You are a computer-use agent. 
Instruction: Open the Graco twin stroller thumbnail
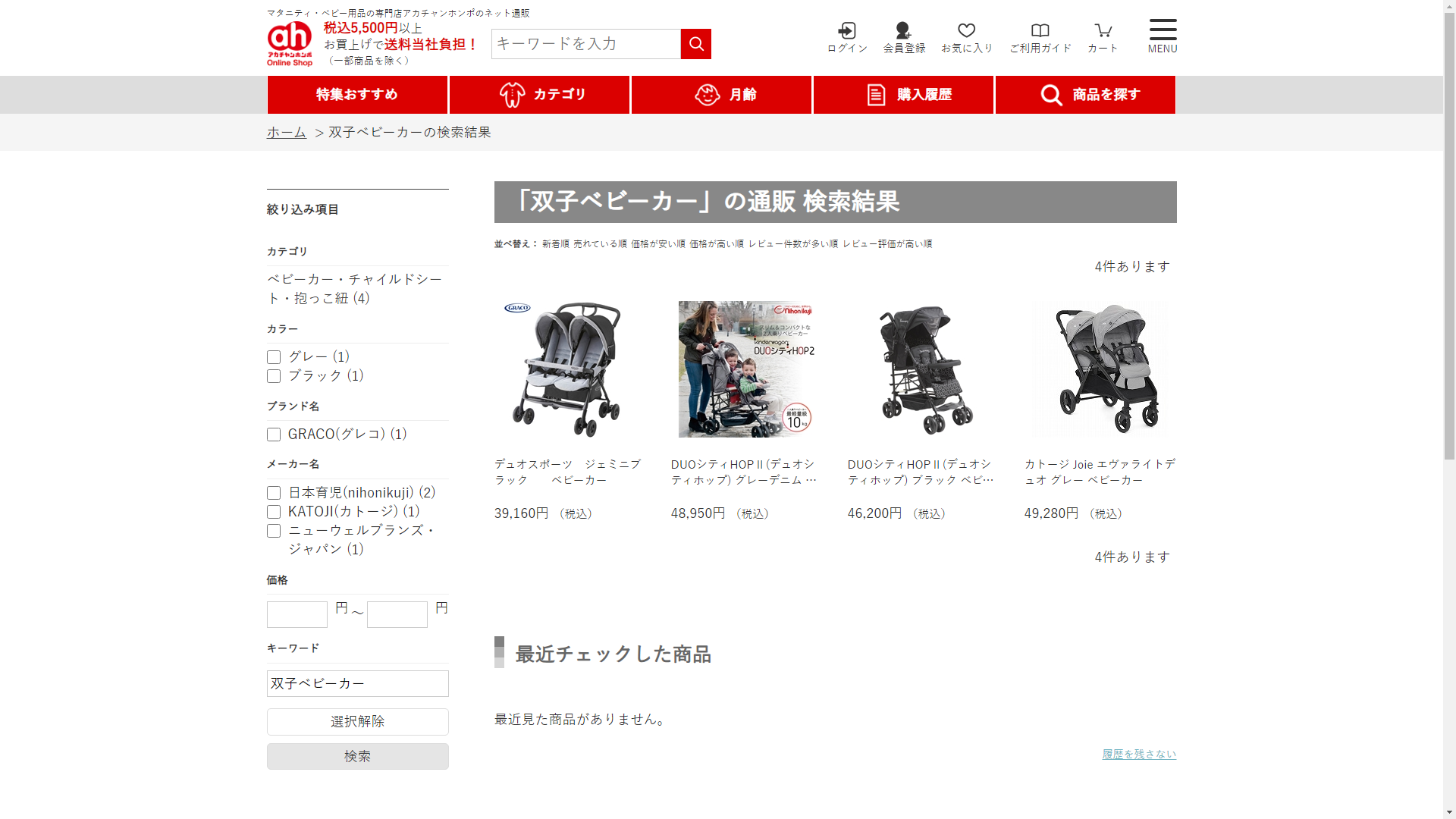(563, 369)
